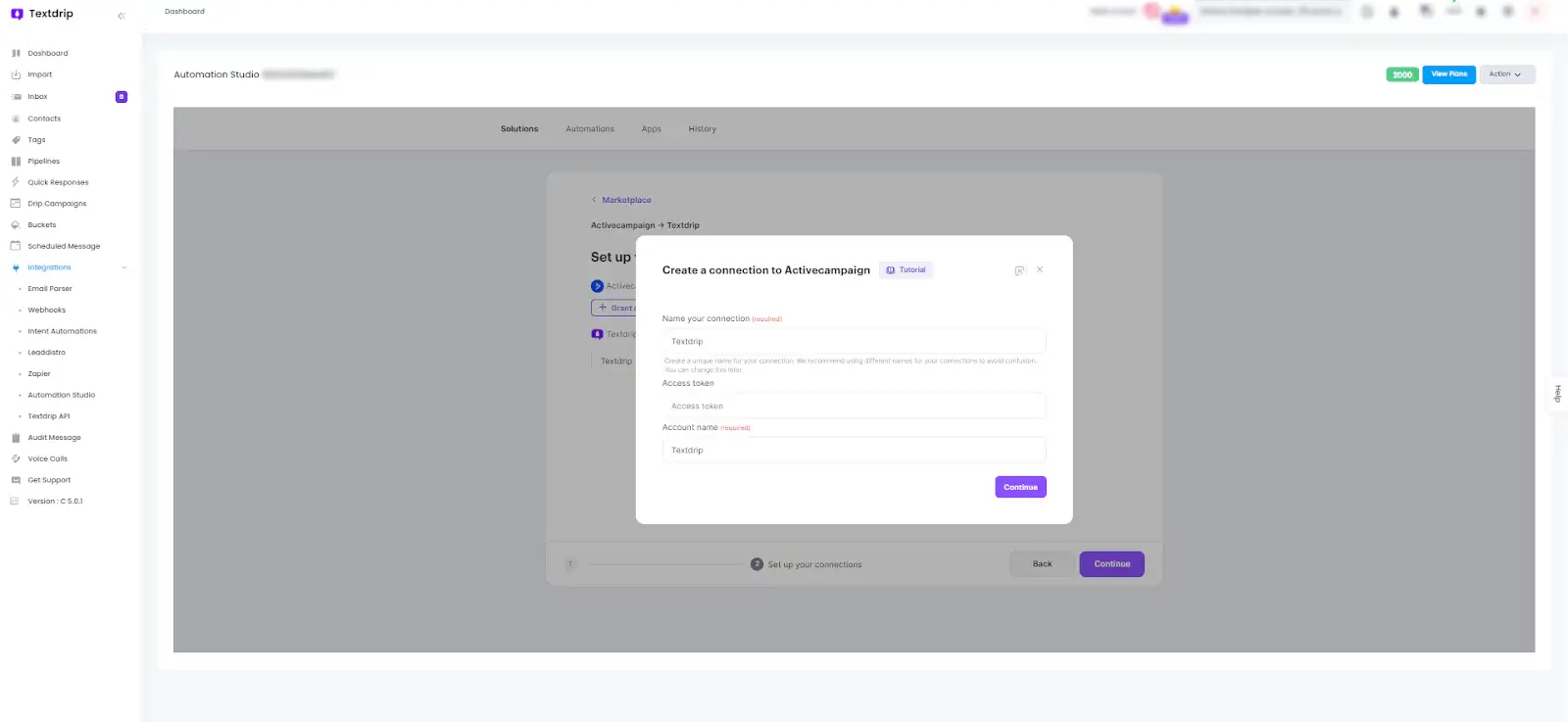
Task: Open Leaddistro under Integrations
Action: [x=47, y=353]
